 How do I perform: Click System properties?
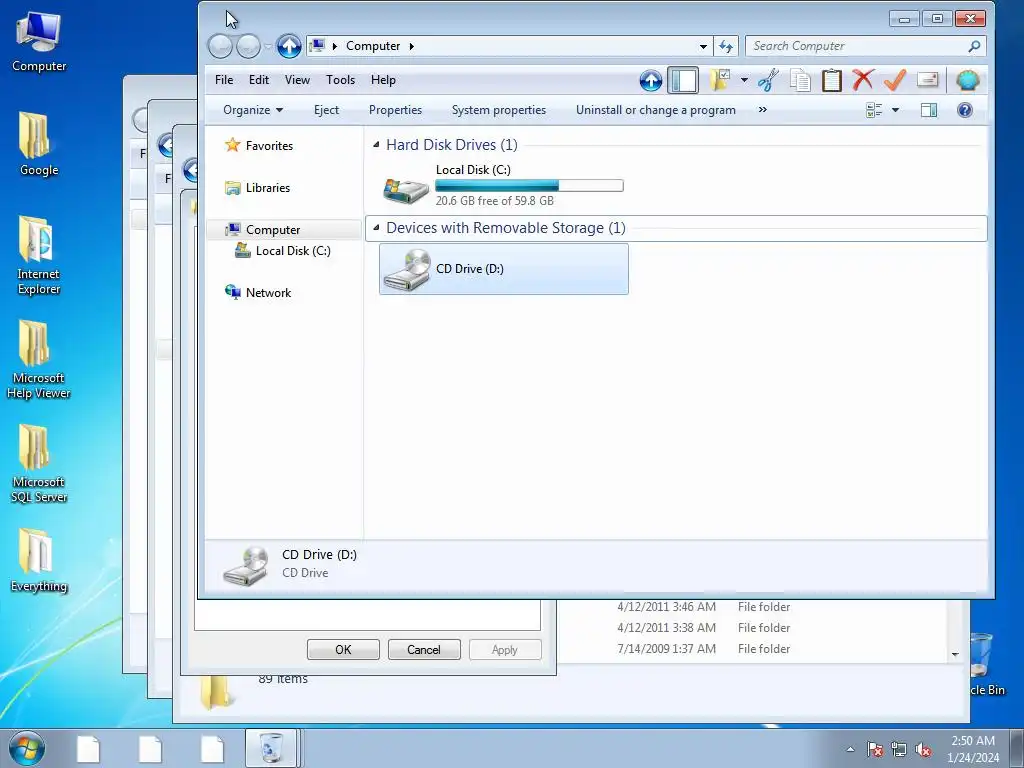(x=498, y=110)
